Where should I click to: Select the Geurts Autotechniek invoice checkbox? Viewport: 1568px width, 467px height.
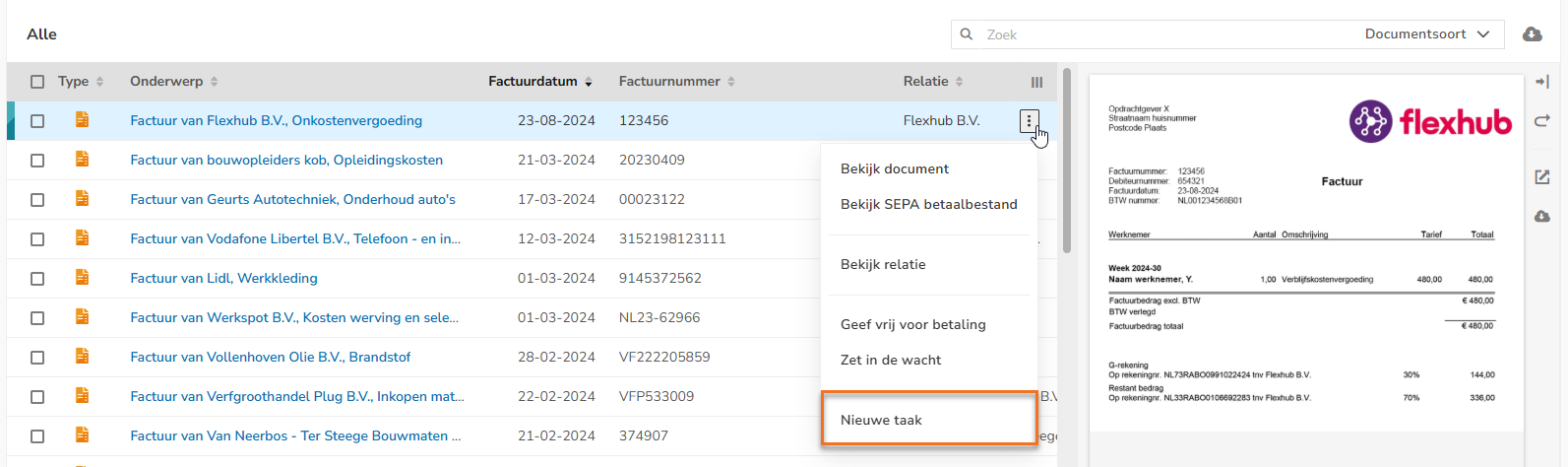click(37, 200)
